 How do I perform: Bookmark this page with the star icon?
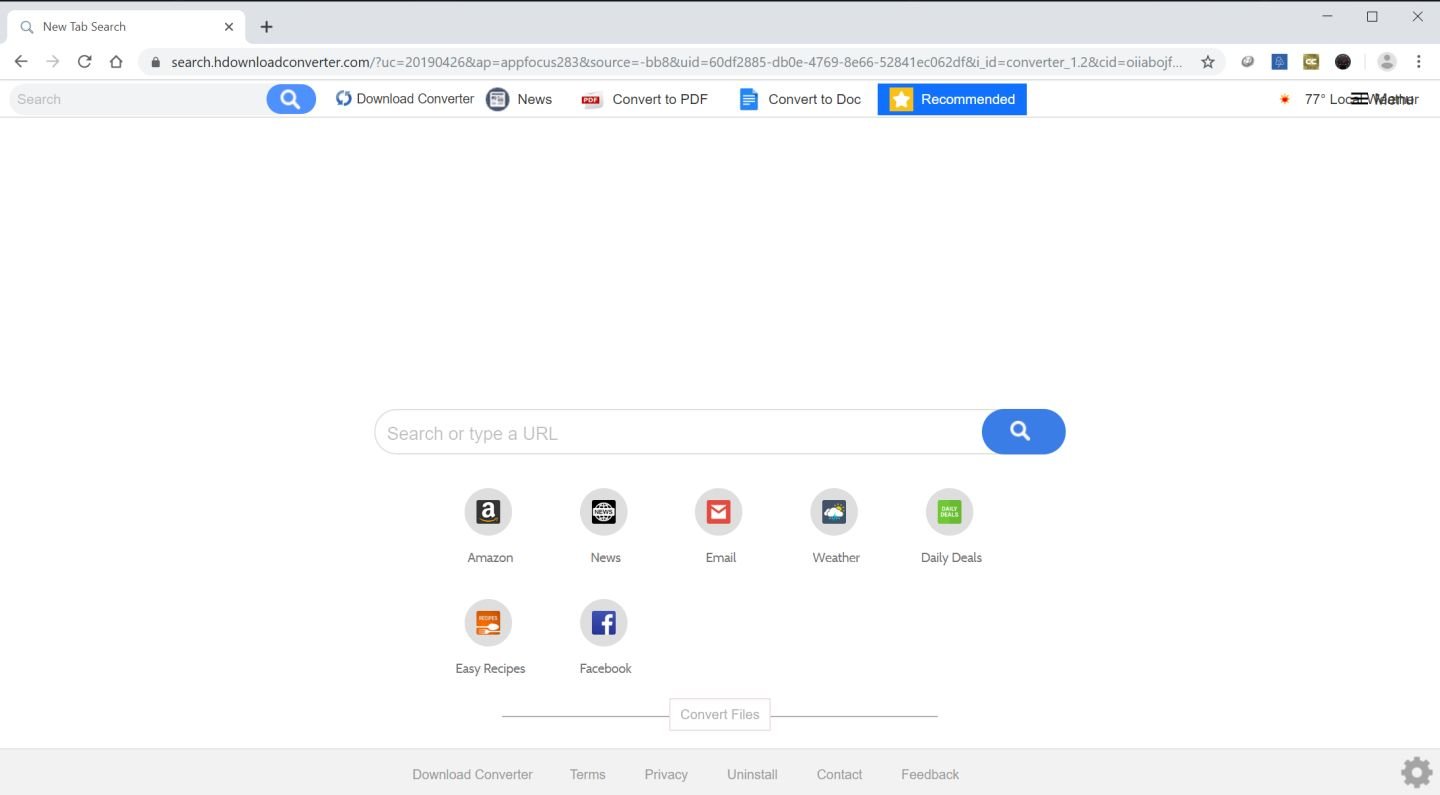(1208, 62)
